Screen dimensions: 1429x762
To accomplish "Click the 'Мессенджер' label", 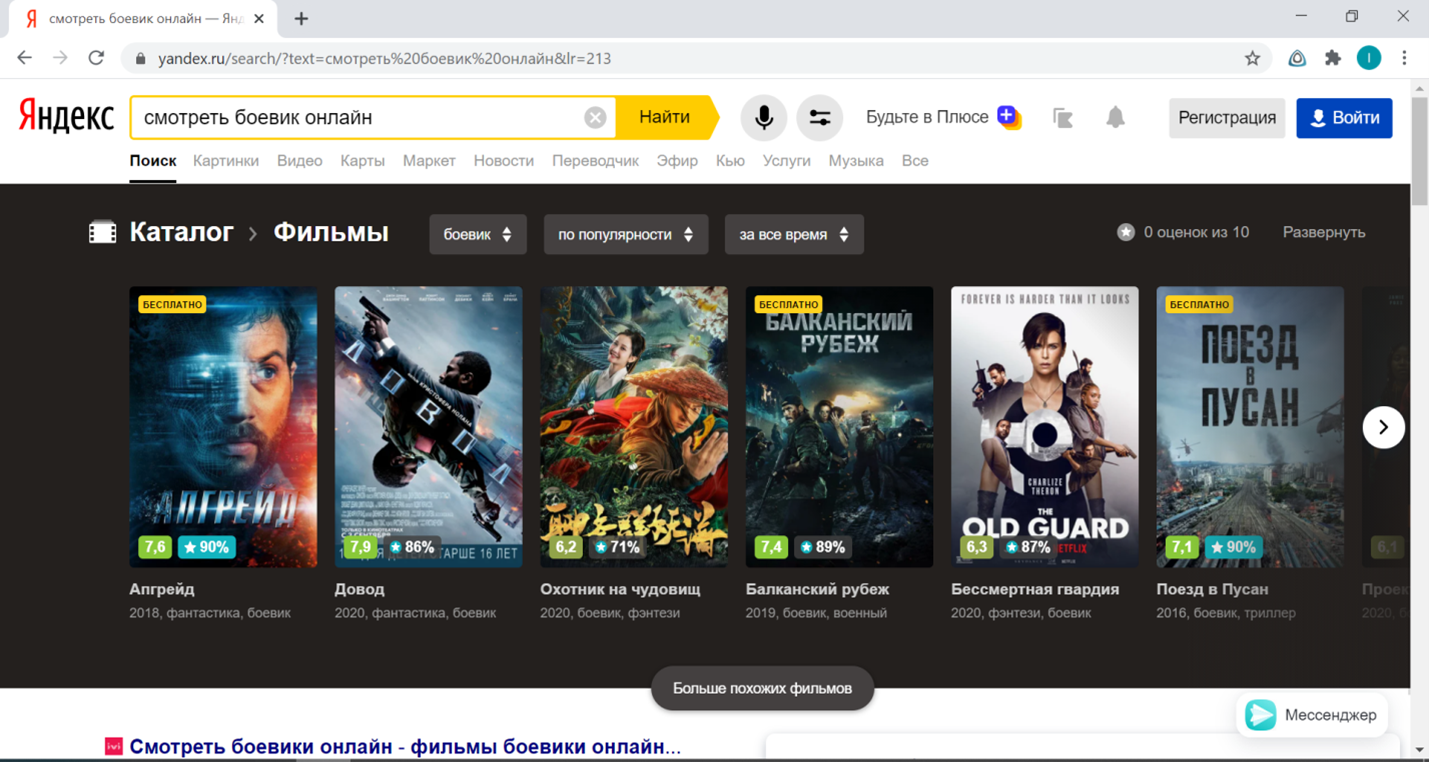I will (x=1330, y=715).
